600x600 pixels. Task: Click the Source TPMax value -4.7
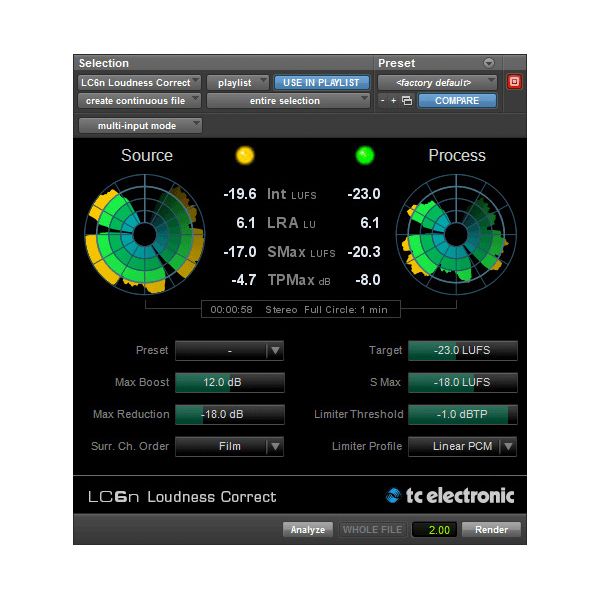(x=243, y=280)
